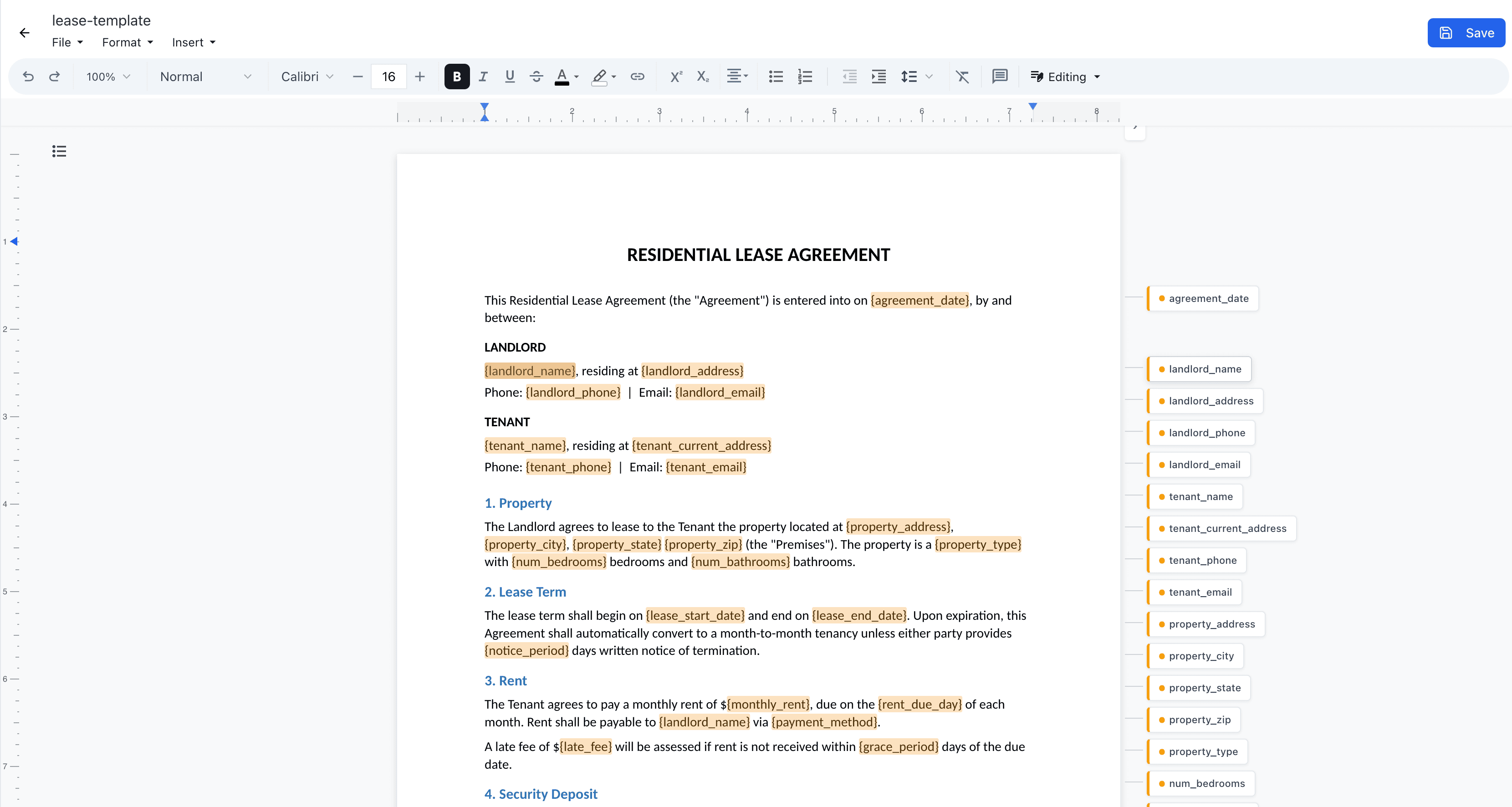Toggle a bulleted list
The width and height of the screenshot is (1512, 807).
[776, 77]
